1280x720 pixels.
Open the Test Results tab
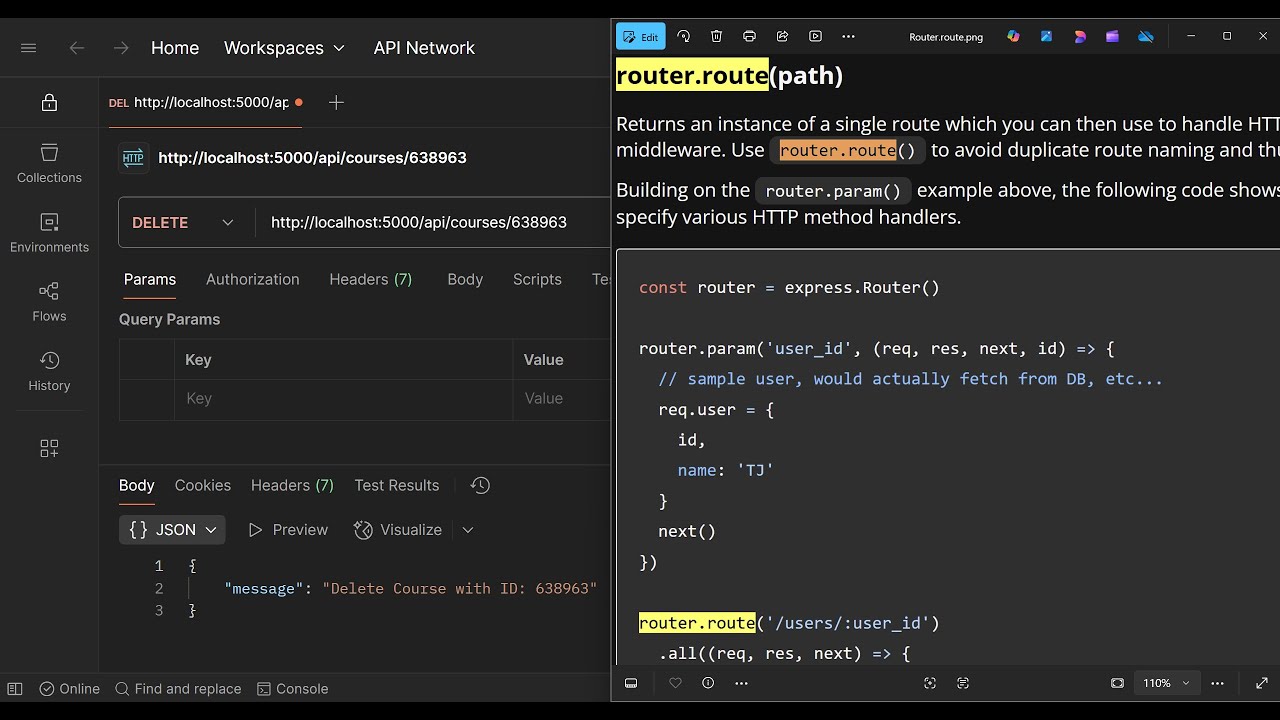coord(397,485)
